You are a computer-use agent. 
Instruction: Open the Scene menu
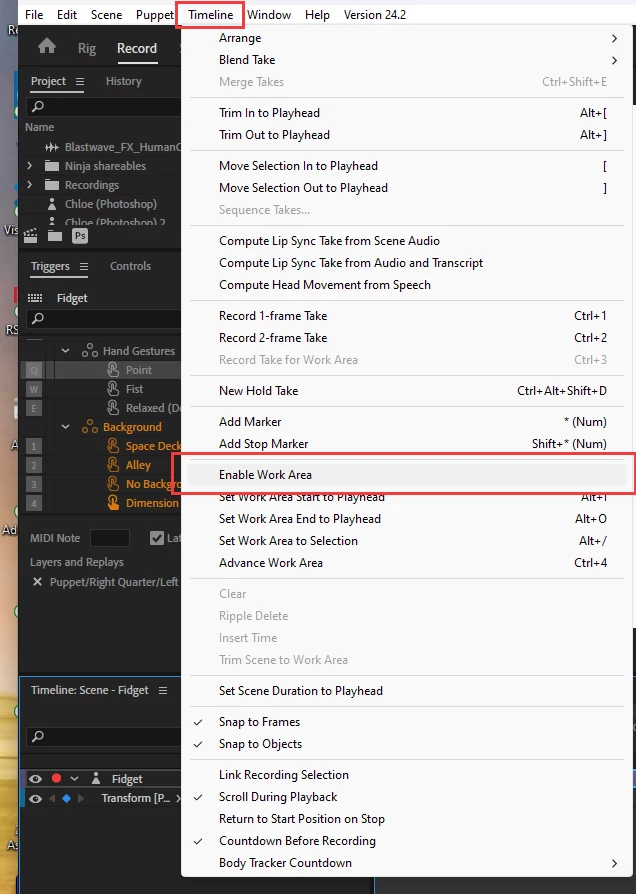click(107, 15)
